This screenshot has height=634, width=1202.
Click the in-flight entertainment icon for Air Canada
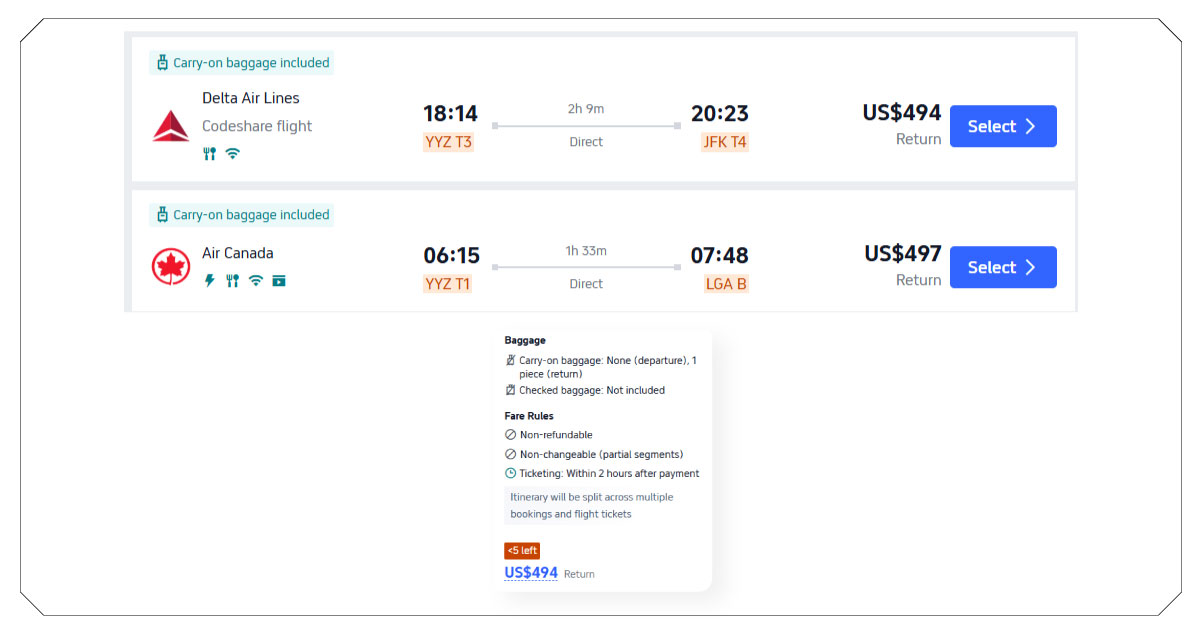click(x=279, y=280)
